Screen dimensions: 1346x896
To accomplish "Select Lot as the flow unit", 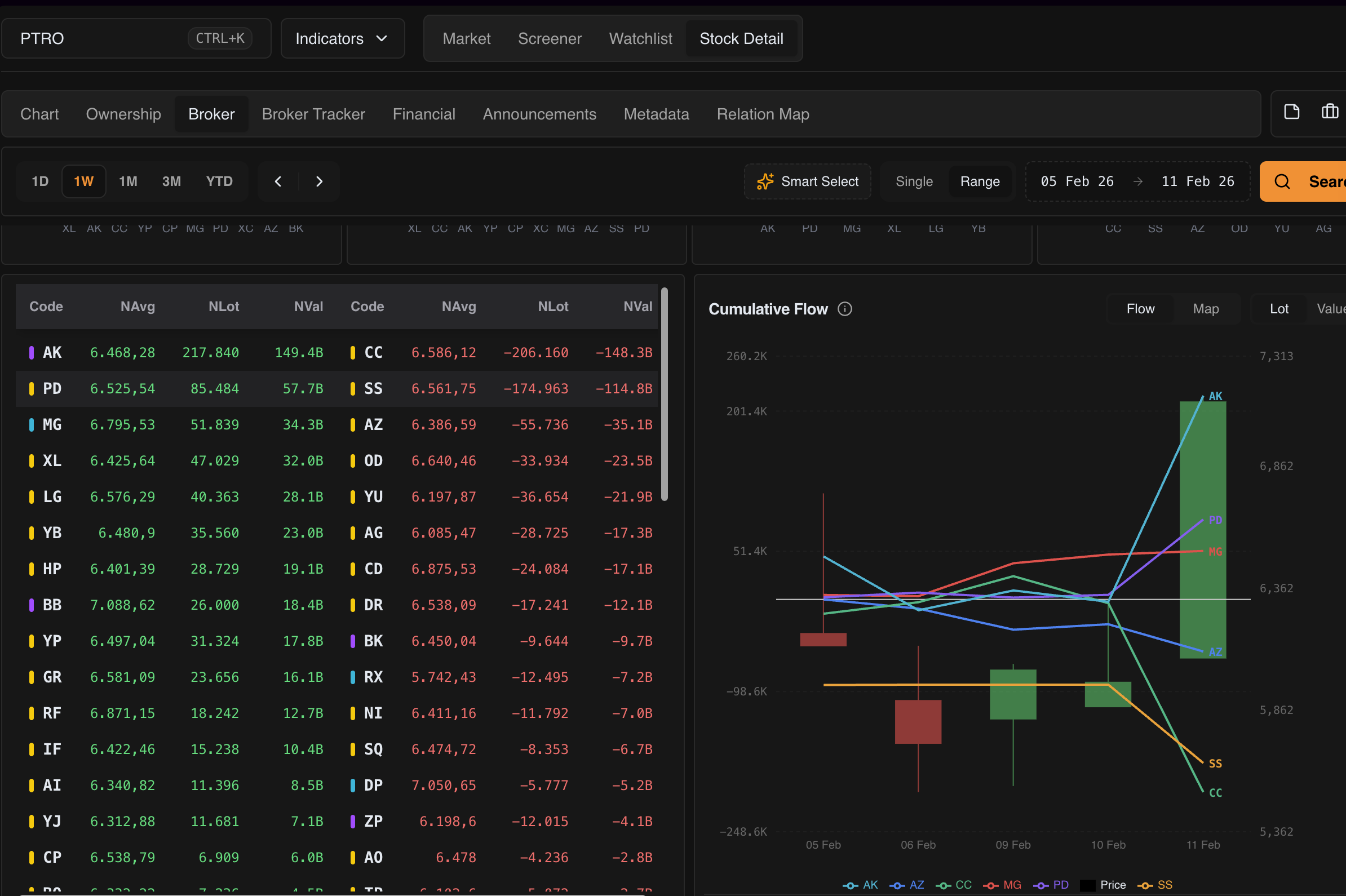I will [1278, 309].
